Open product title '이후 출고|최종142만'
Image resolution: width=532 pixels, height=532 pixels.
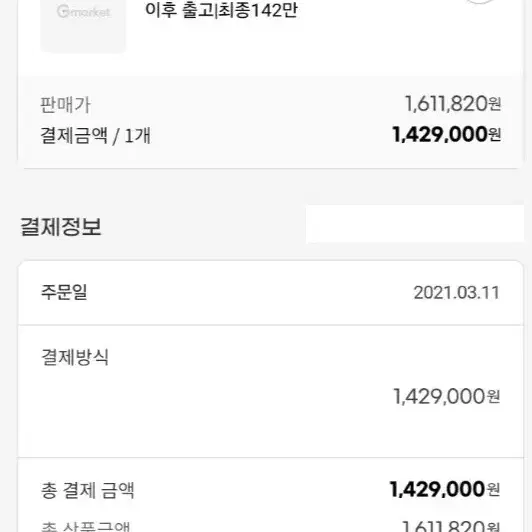click(221, 10)
